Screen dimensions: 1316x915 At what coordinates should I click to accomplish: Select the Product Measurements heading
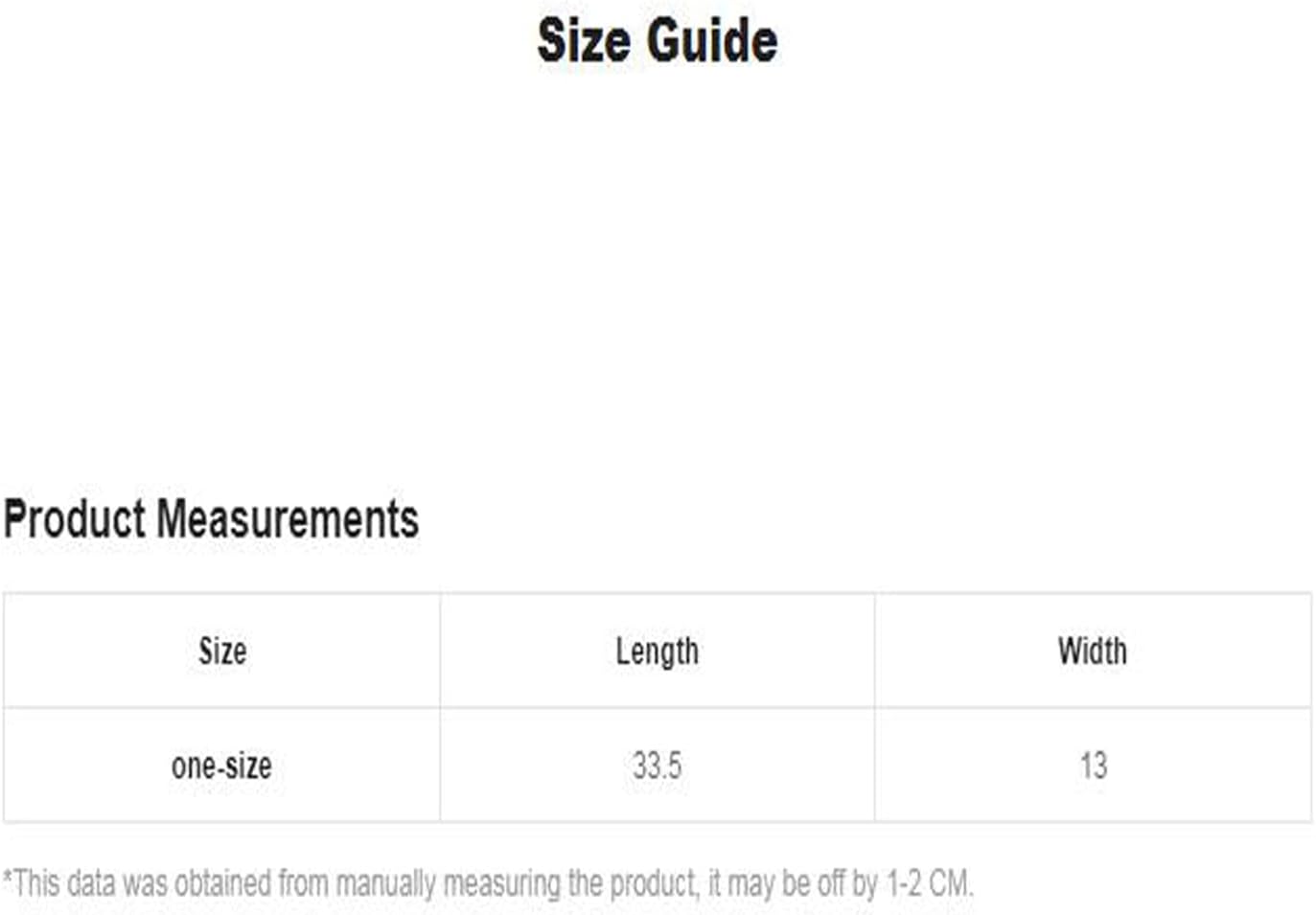211,519
